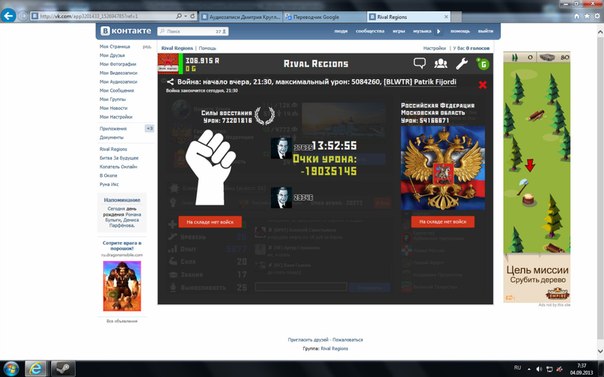Screen dimensions: 604x377
Task: Click 'Настройки' link above the game frame
Action: [434, 49]
